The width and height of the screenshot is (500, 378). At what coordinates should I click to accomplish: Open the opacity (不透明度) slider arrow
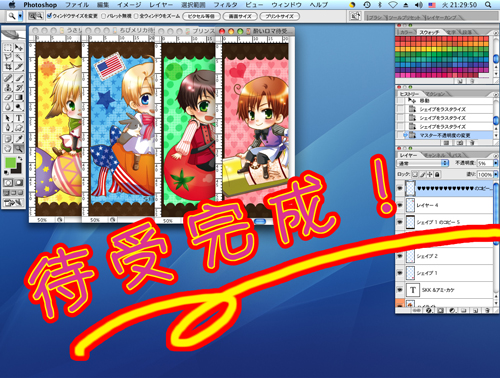coord(496,163)
